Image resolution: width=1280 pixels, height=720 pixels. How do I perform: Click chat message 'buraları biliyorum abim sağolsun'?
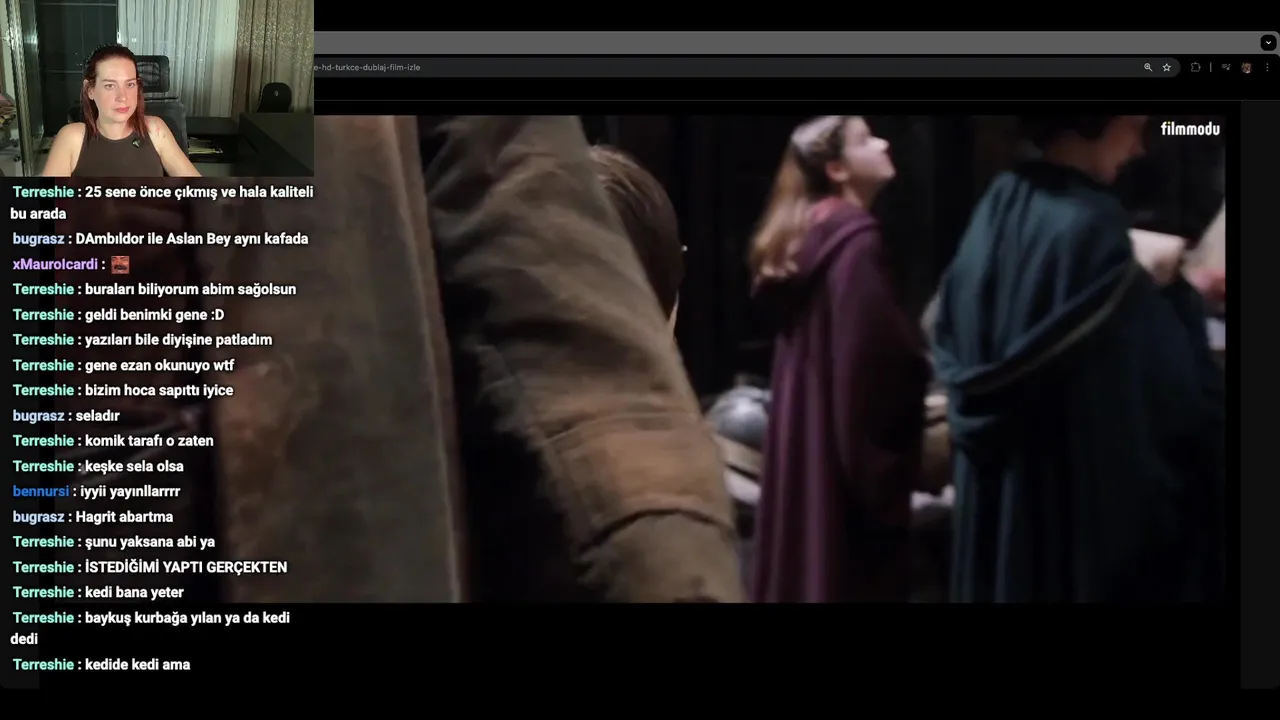(x=190, y=289)
